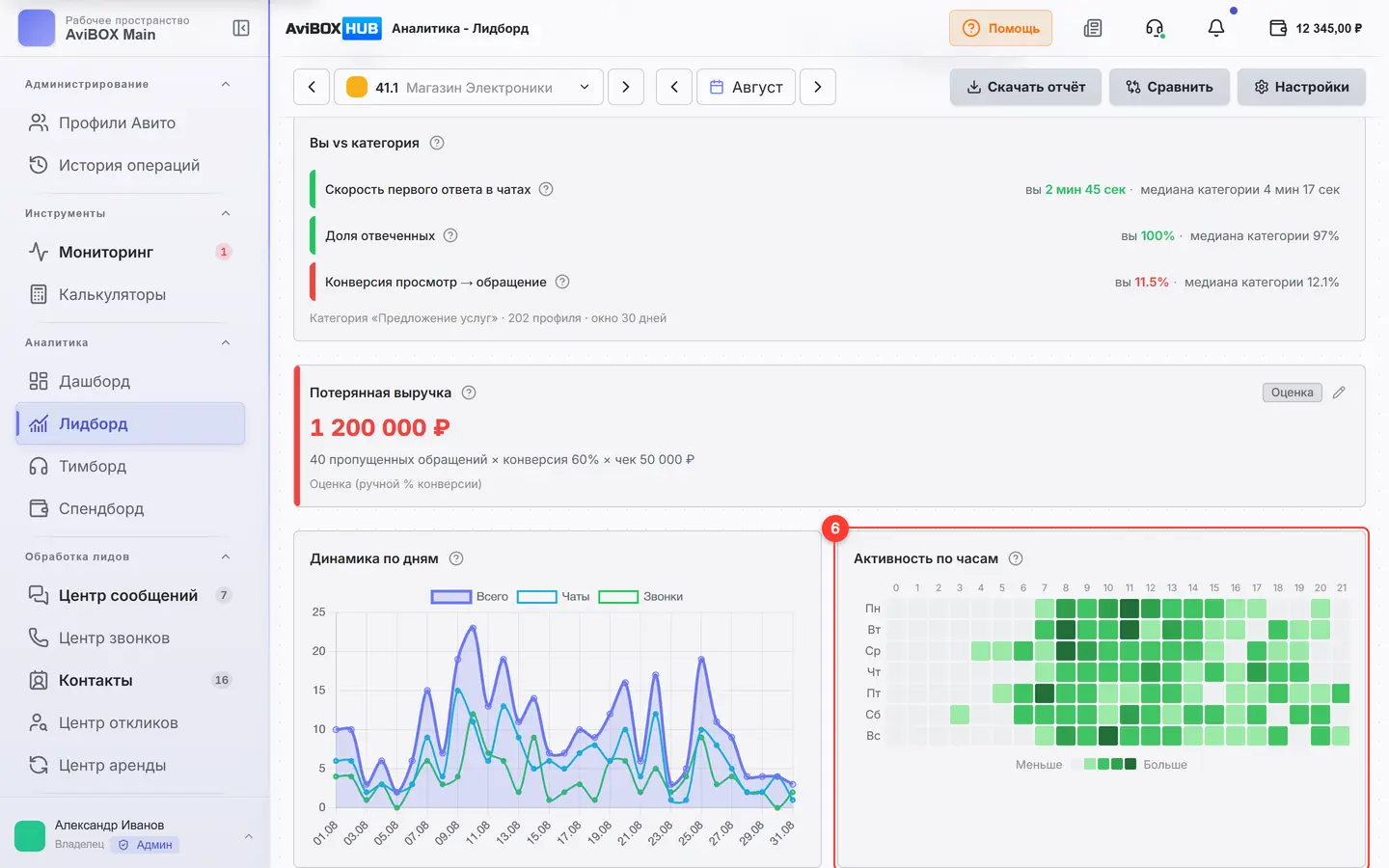Click help icon next to Динамика по дням

click(x=456, y=558)
